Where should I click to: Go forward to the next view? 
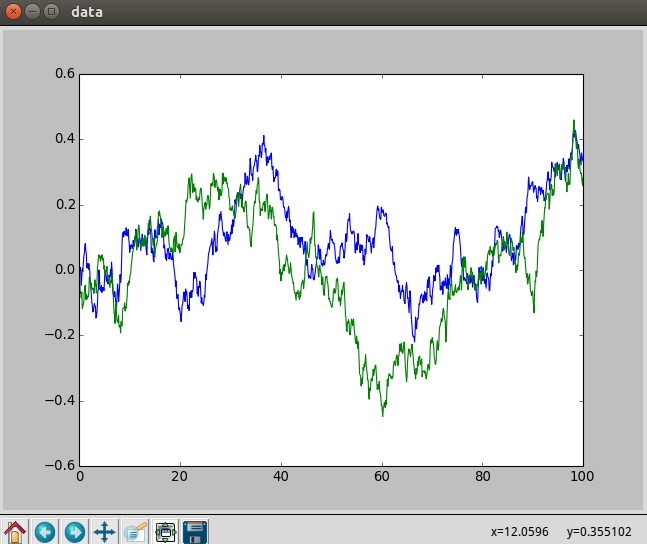[75, 532]
